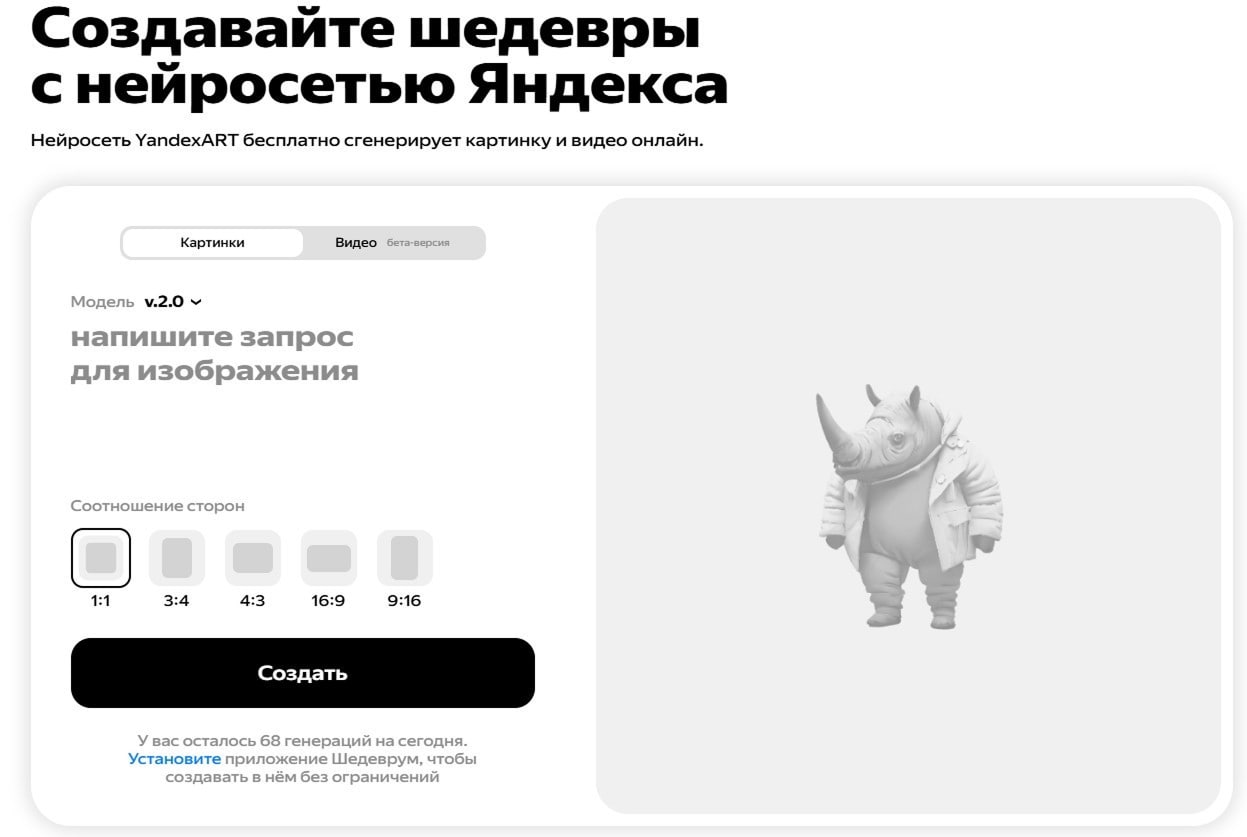
Task: Expand the chevron arrow beside v.2.0
Action: [x=196, y=302]
